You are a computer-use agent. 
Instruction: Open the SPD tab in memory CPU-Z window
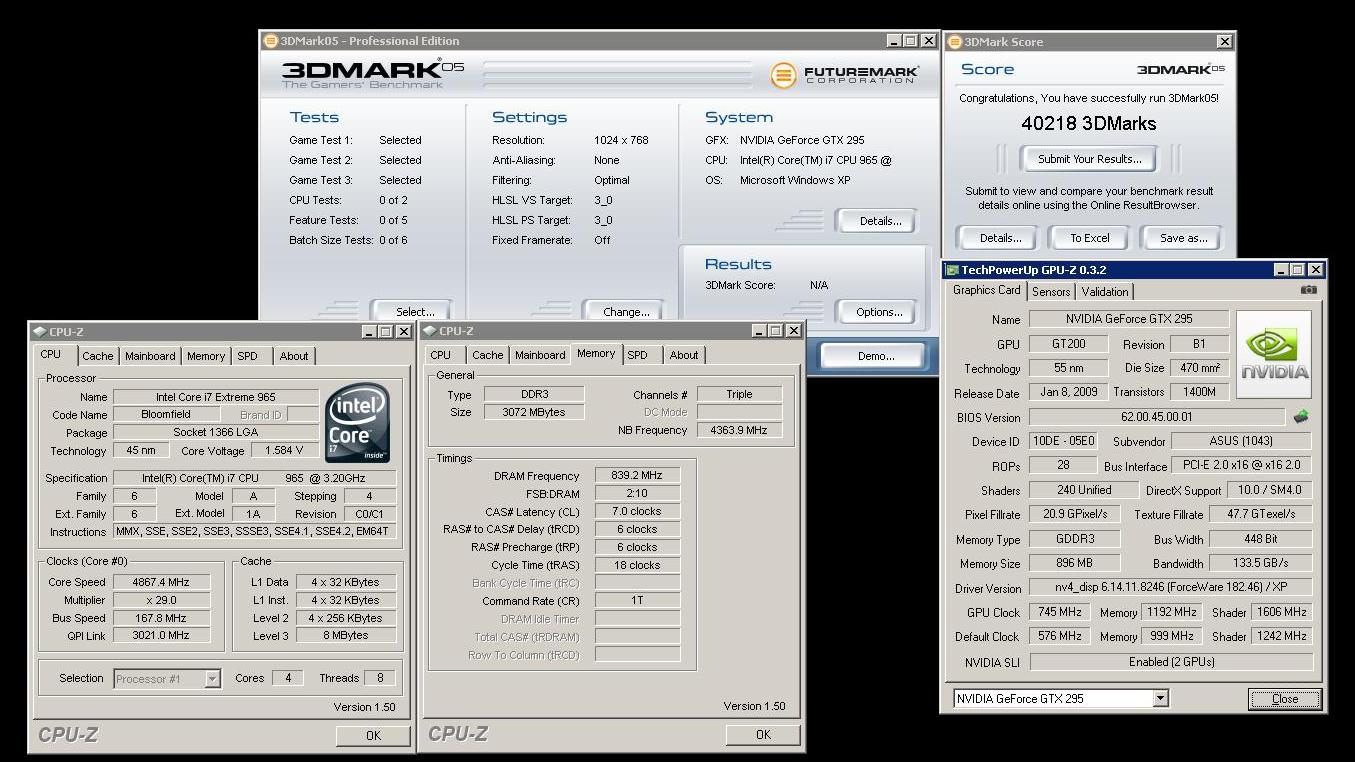(637, 355)
